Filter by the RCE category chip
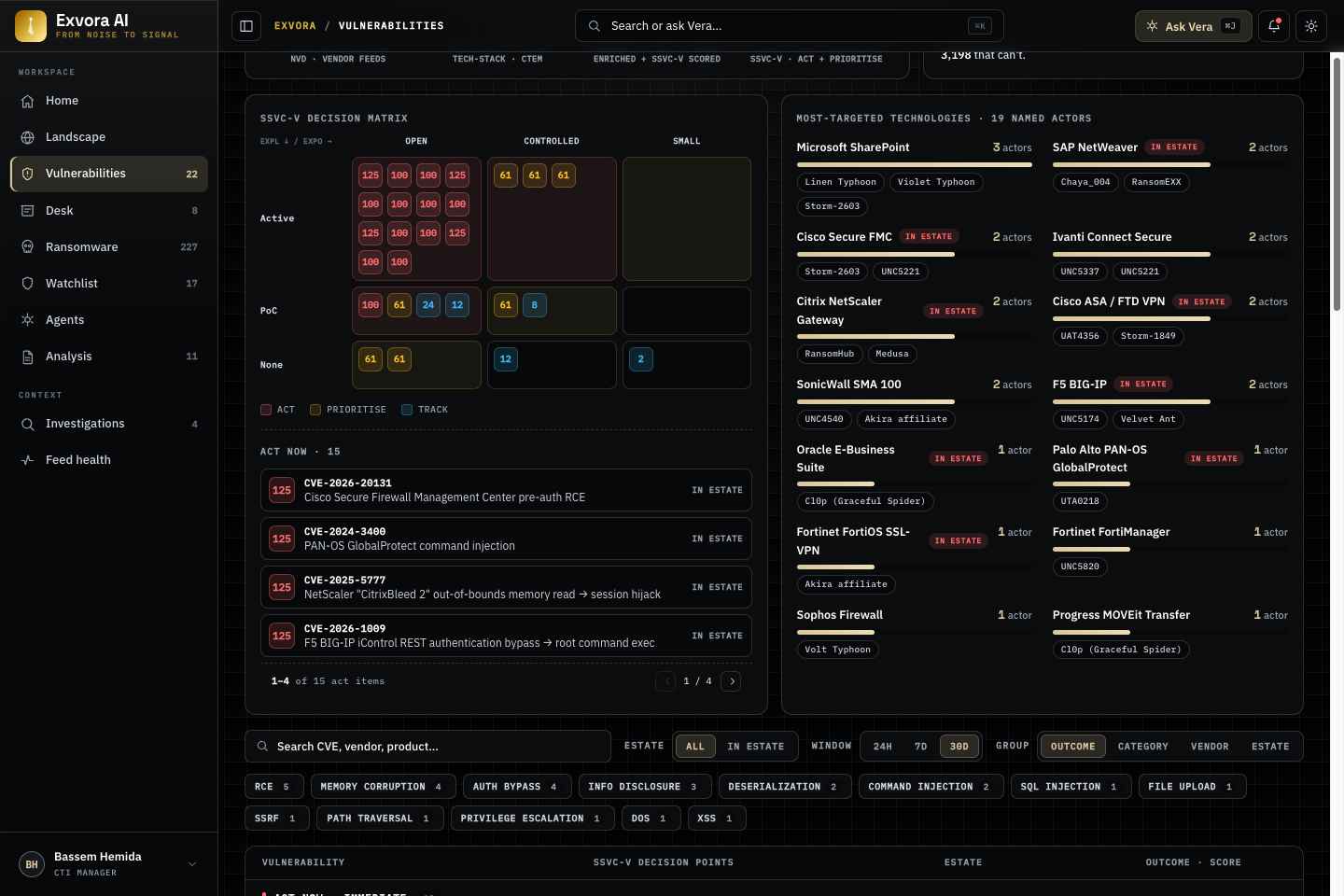The height and width of the screenshot is (896, 1344). point(273,787)
